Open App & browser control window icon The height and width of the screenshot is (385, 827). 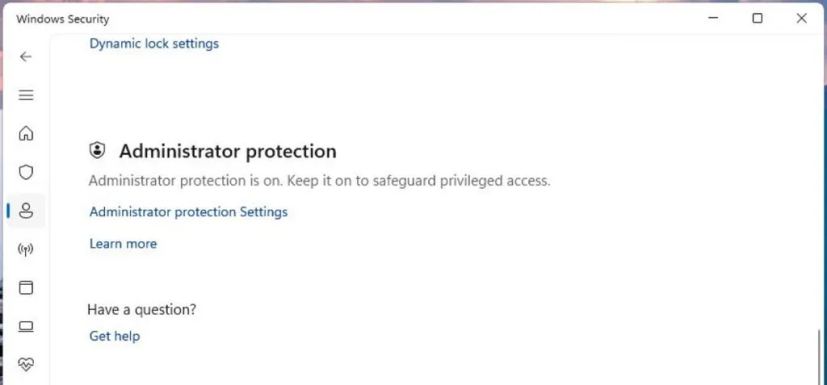pyautogui.click(x=26, y=288)
